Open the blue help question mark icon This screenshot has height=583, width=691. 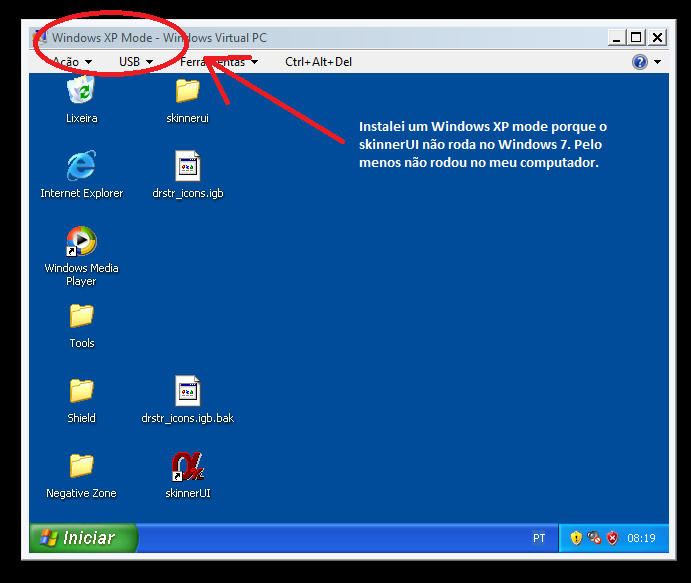[639, 62]
